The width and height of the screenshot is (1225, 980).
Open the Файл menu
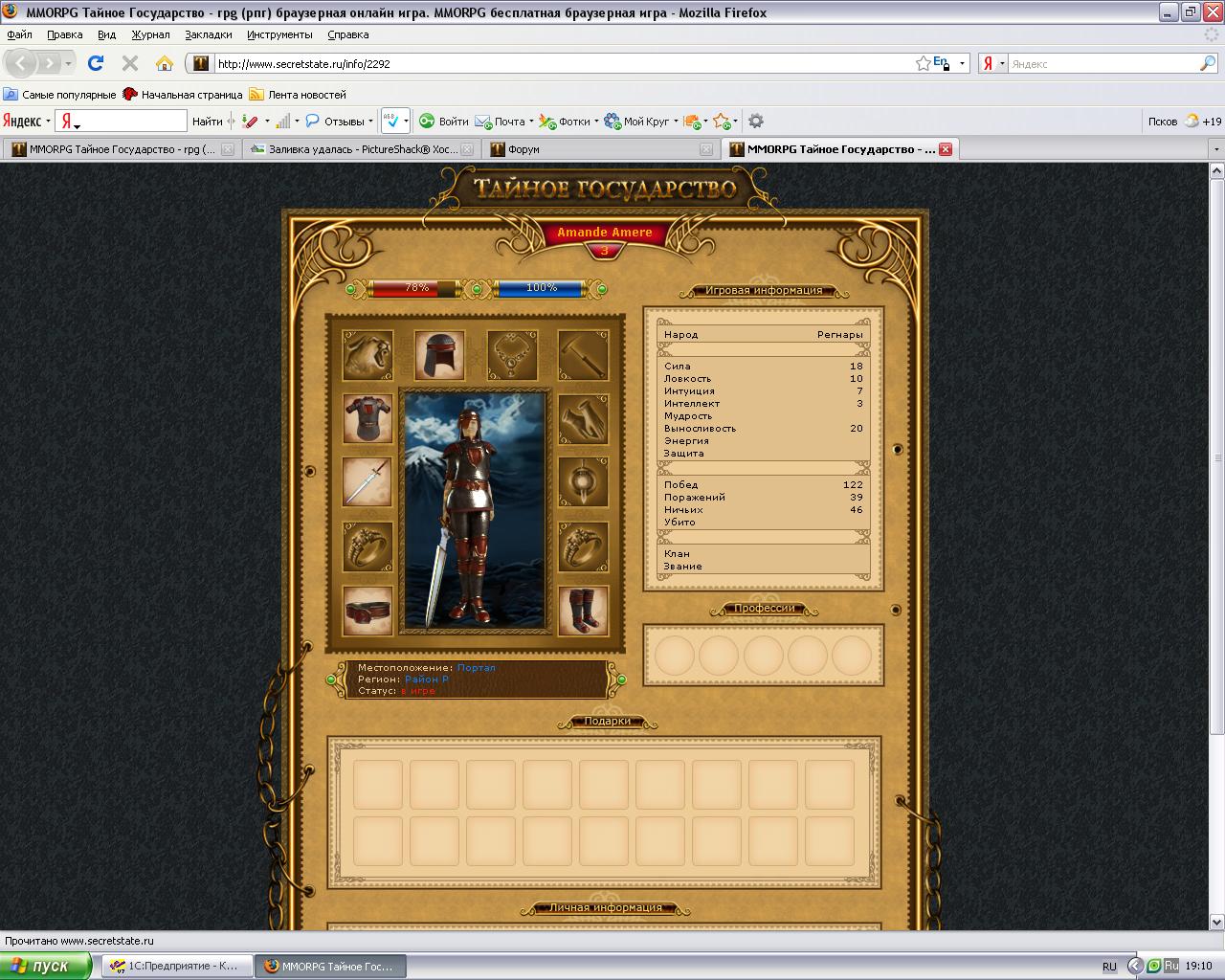point(19,34)
